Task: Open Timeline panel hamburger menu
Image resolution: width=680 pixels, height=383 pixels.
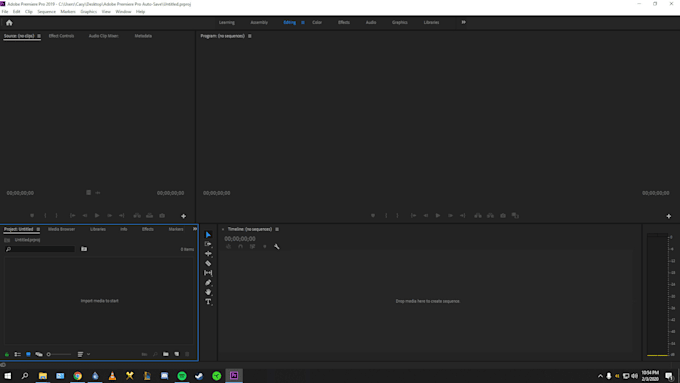Action: pyautogui.click(x=277, y=229)
